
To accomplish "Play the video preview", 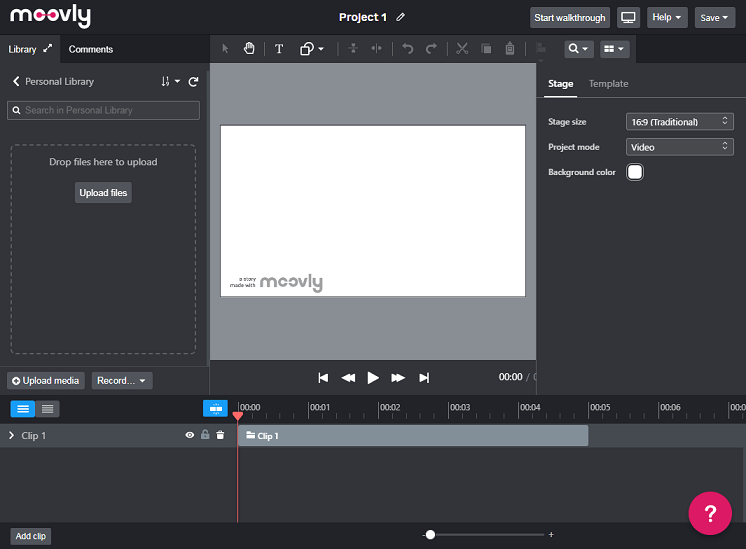I will tap(373, 378).
